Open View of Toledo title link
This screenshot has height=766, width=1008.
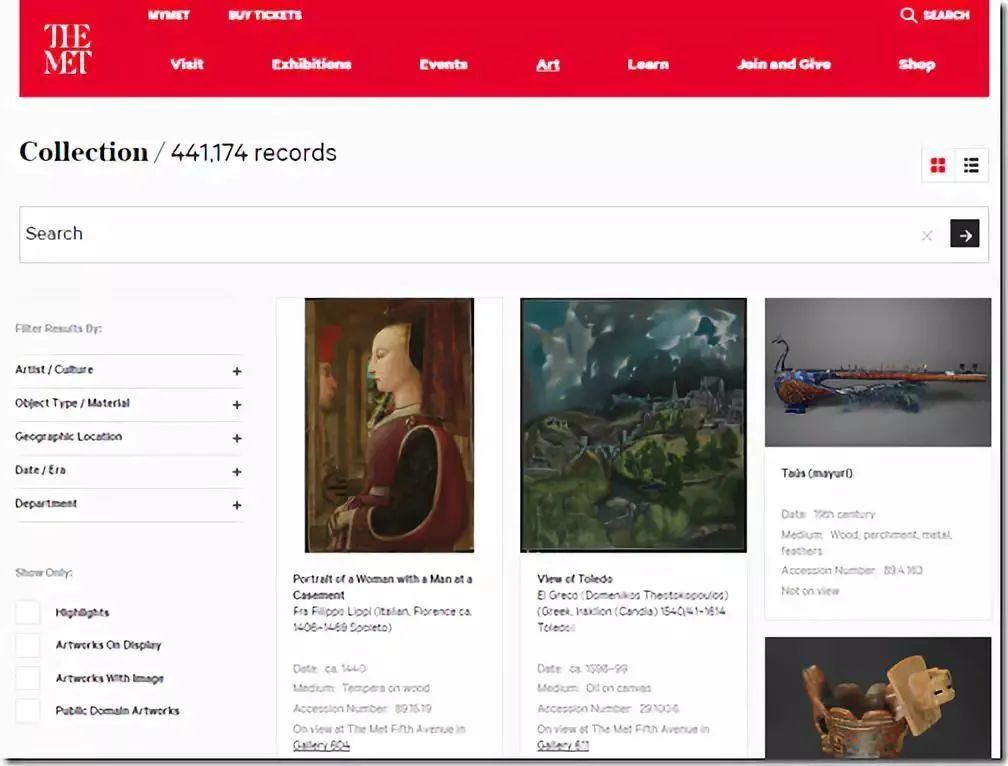point(575,579)
